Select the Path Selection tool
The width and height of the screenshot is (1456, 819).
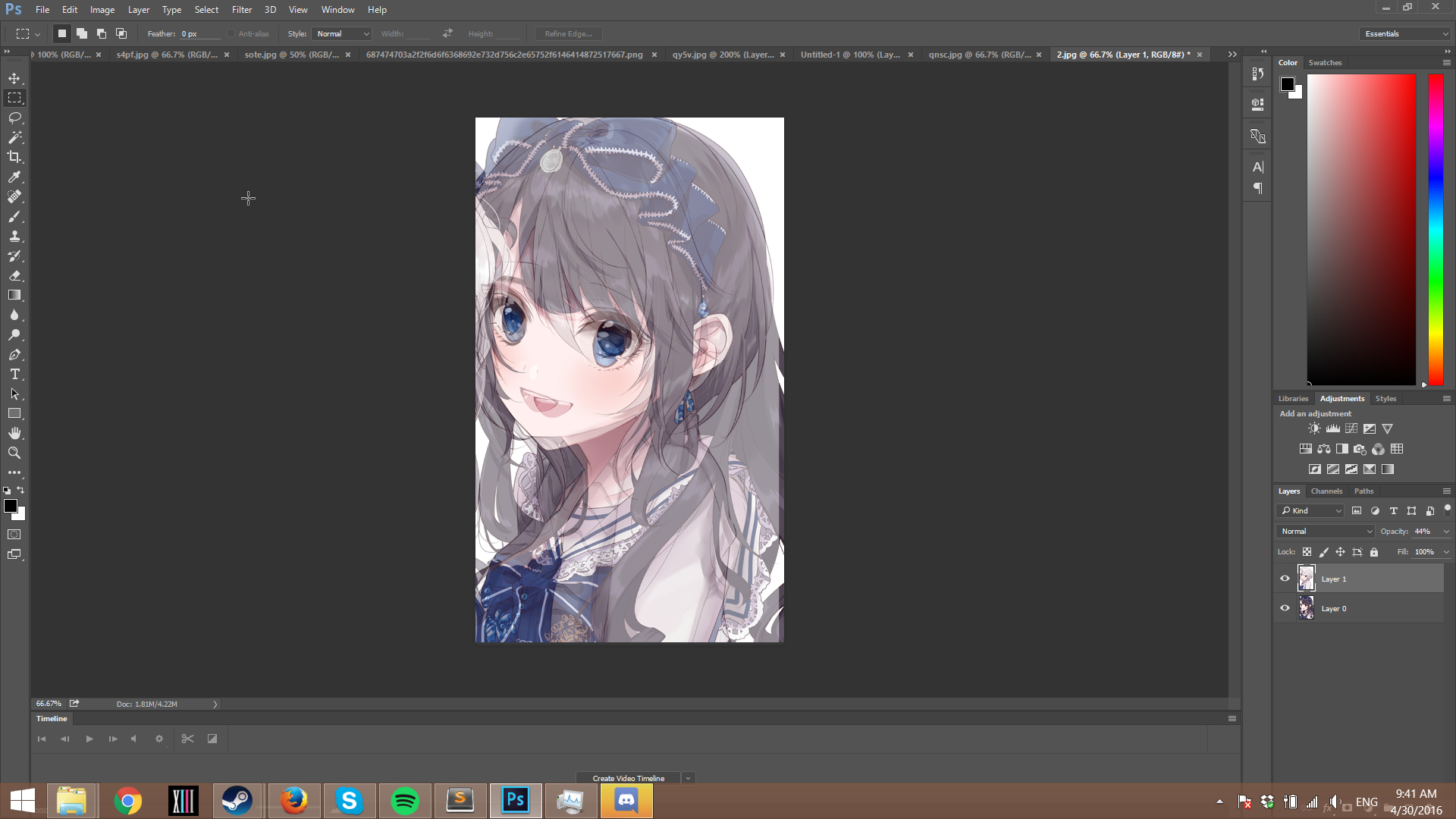(14, 394)
